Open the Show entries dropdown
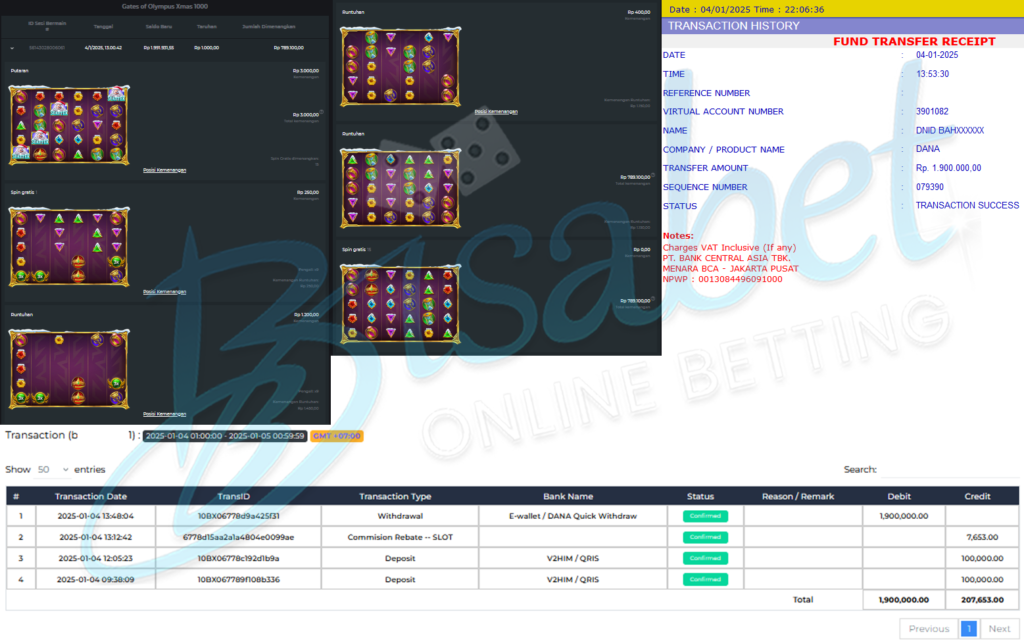This screenshot has width=1024, height=643. click(52, 469)
